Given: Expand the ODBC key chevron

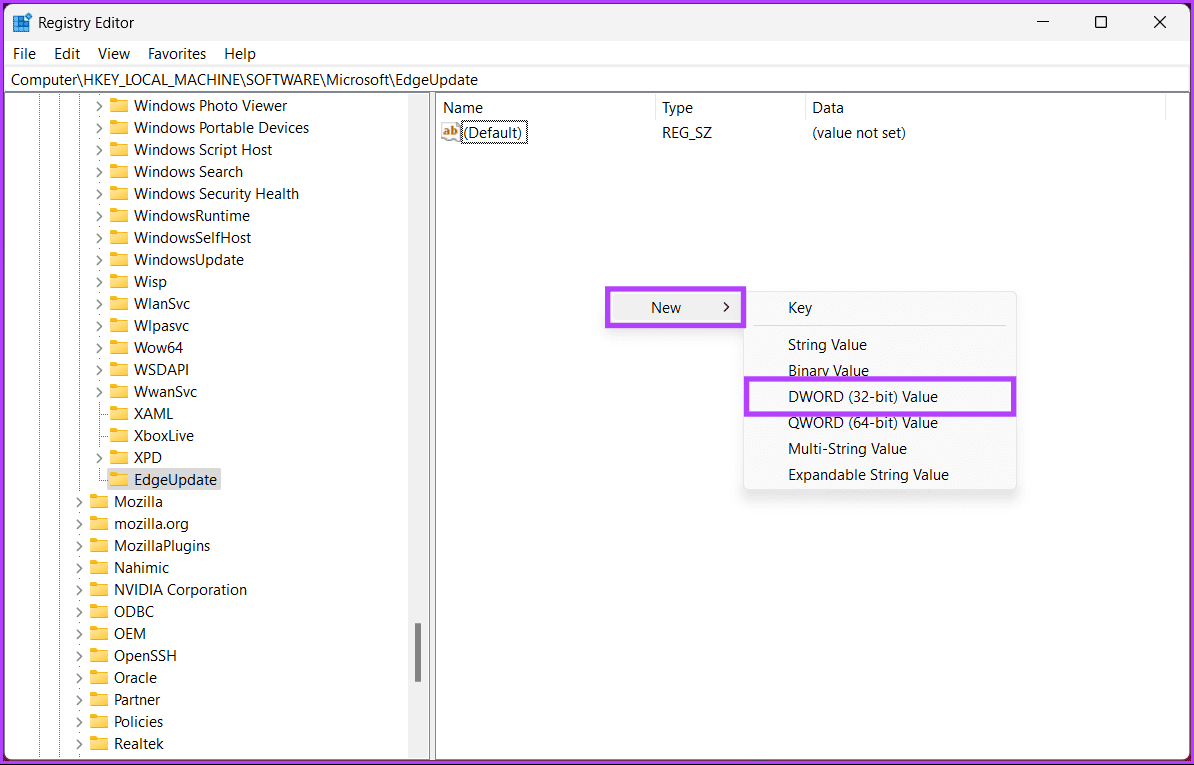Looking at the screenshot, I should (x=79, y=612).
